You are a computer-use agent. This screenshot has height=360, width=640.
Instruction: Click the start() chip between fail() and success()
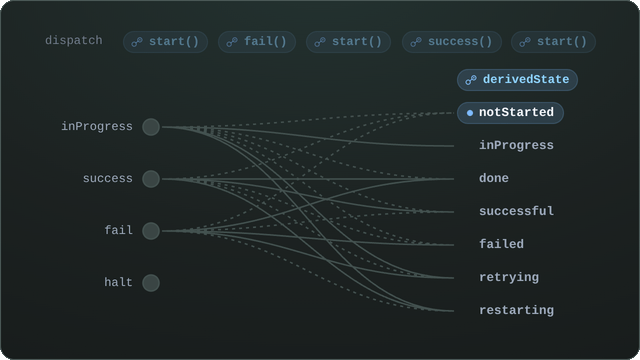click(x=348, y=42)
